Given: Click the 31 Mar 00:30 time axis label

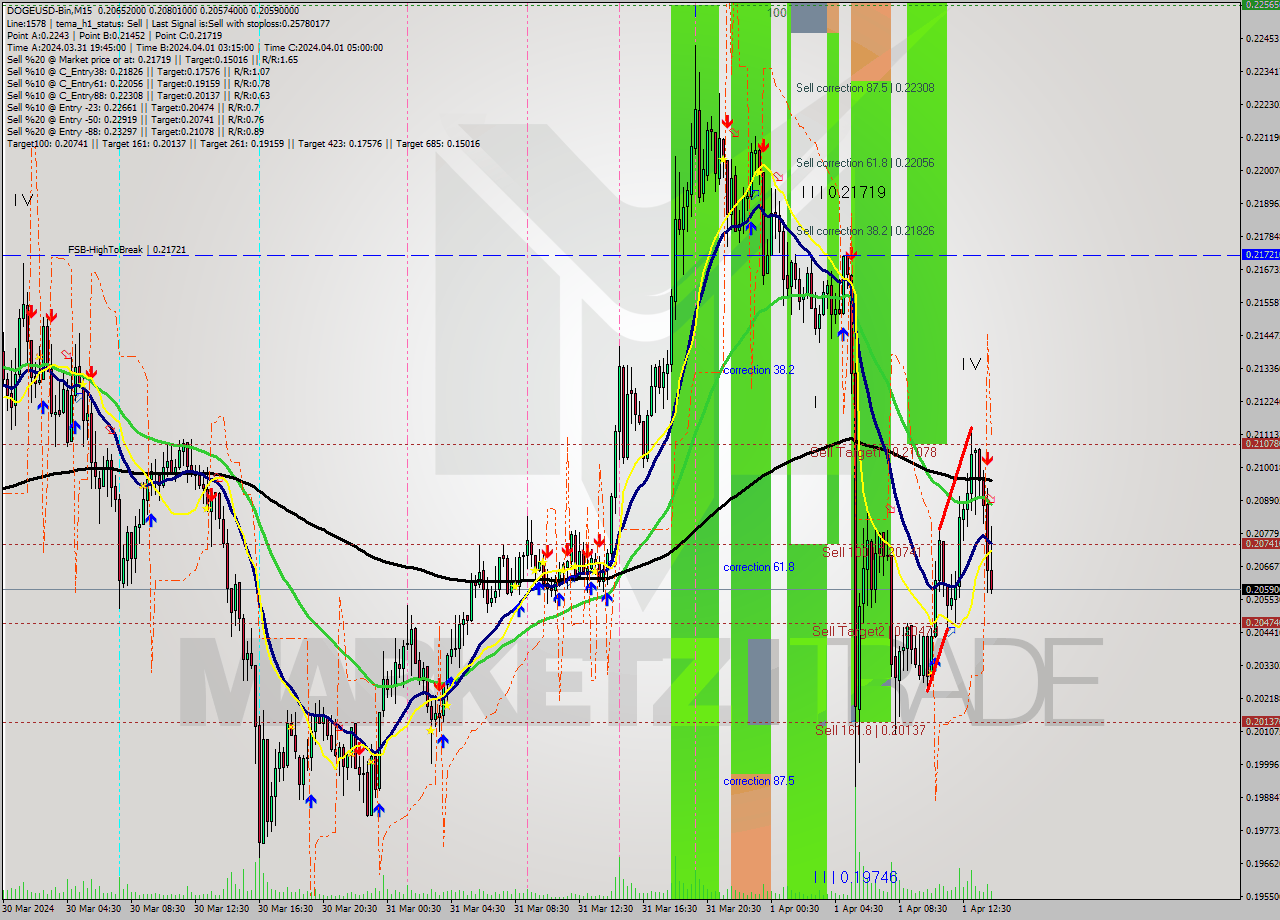Looking at the screenshot, I should (414, 909).
